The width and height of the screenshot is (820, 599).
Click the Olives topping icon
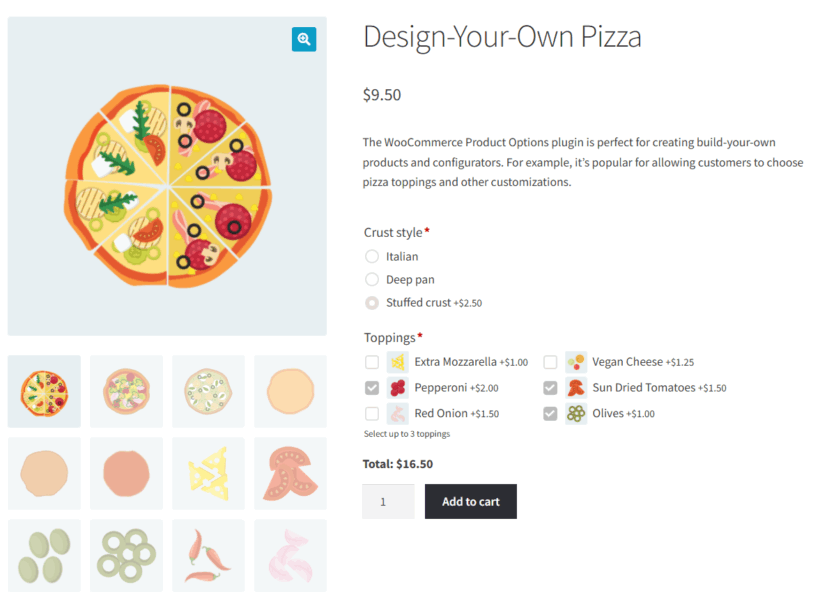pyautogui.click(x=575, y=413)
